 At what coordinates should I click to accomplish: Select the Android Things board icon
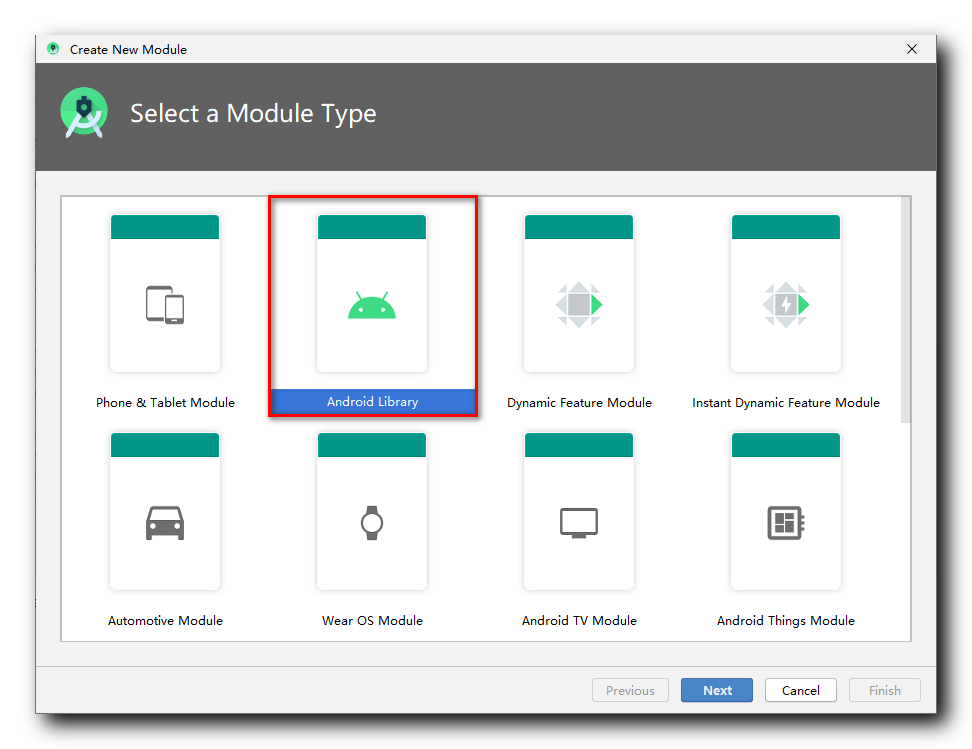[x=786, y=523]
